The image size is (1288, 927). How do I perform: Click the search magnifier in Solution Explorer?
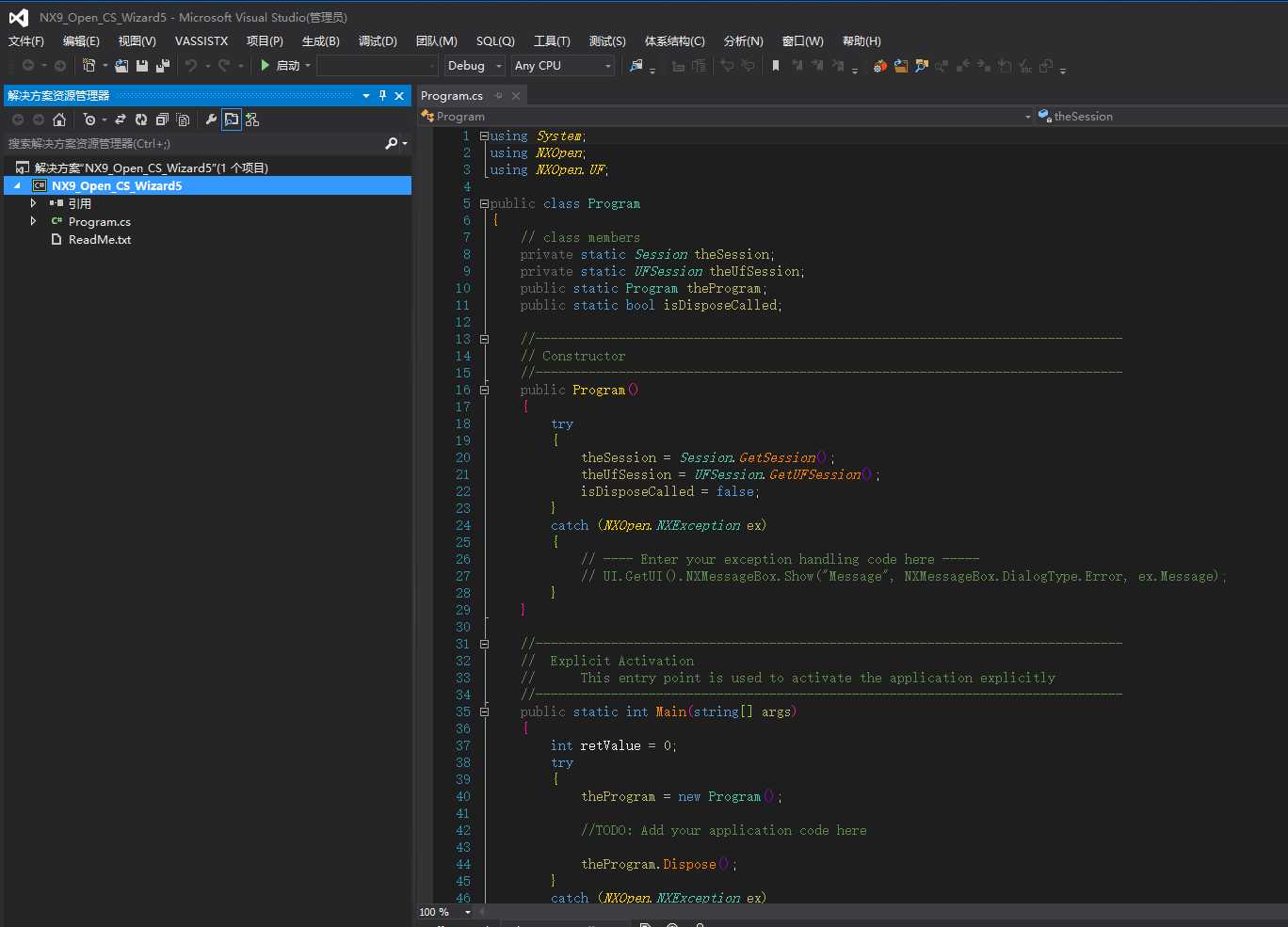392,143
